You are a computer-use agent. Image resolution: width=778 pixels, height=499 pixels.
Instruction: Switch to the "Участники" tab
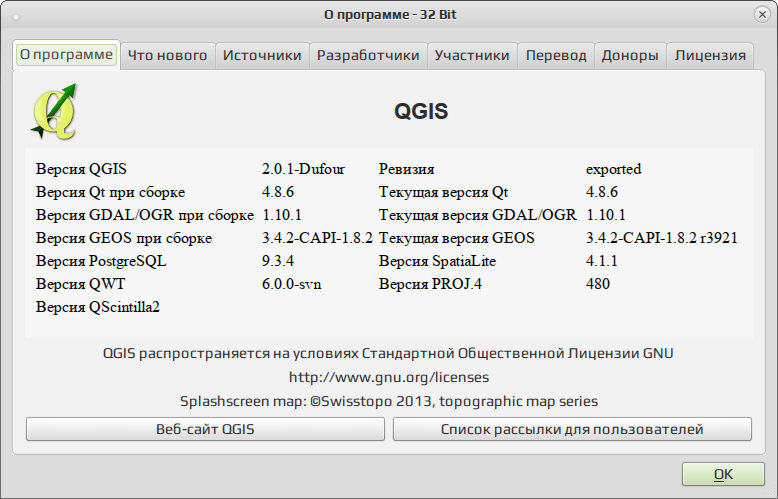click(x=472, y=55)
